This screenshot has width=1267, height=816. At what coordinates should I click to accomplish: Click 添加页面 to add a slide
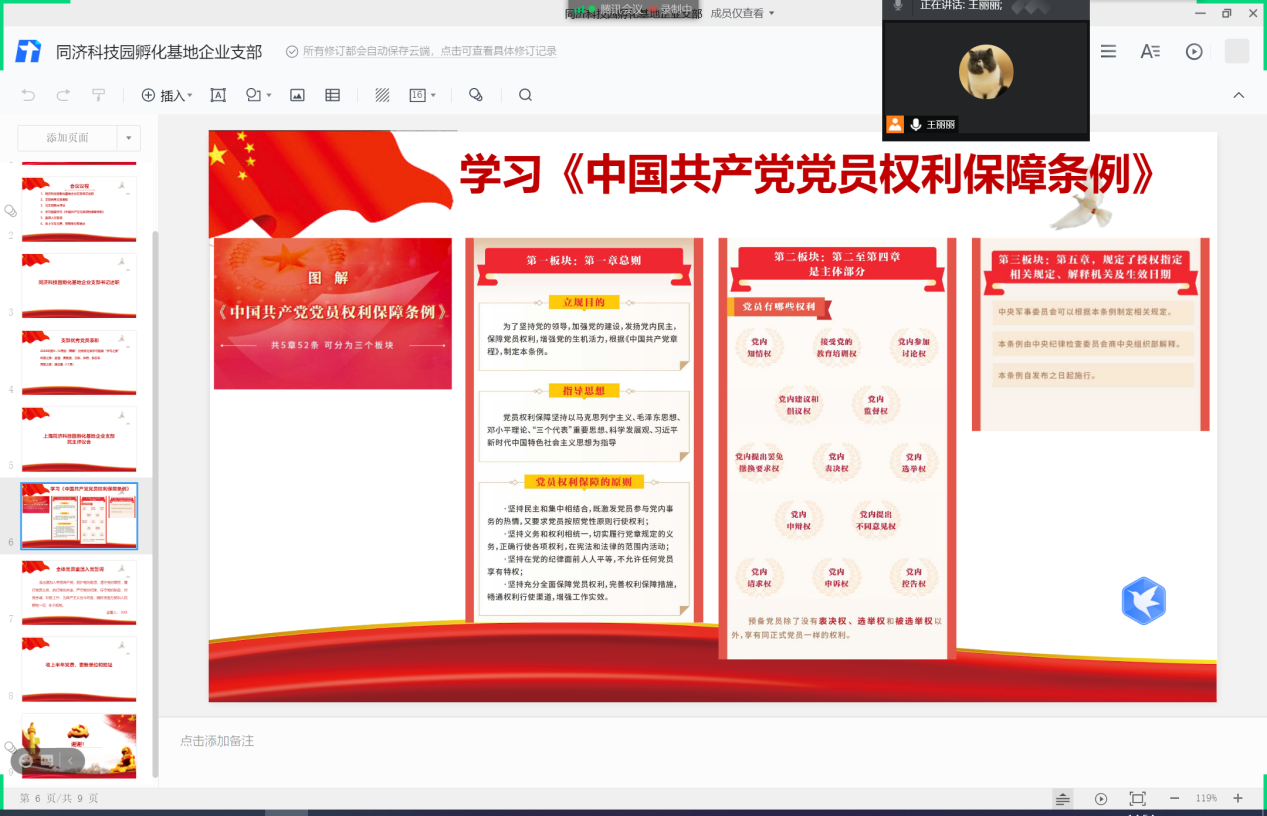67,137
